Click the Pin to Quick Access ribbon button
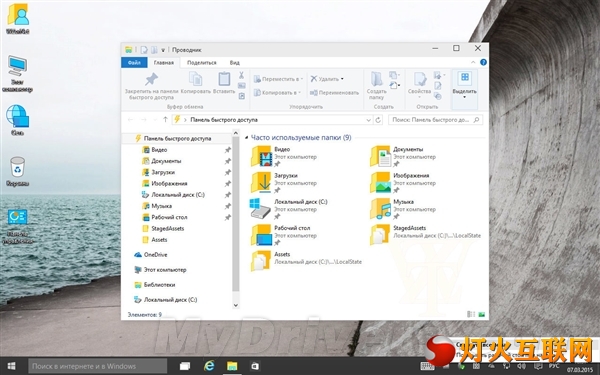Image resolution: width=600 pixels, height=375 pixels. click(x=152, y=86)
